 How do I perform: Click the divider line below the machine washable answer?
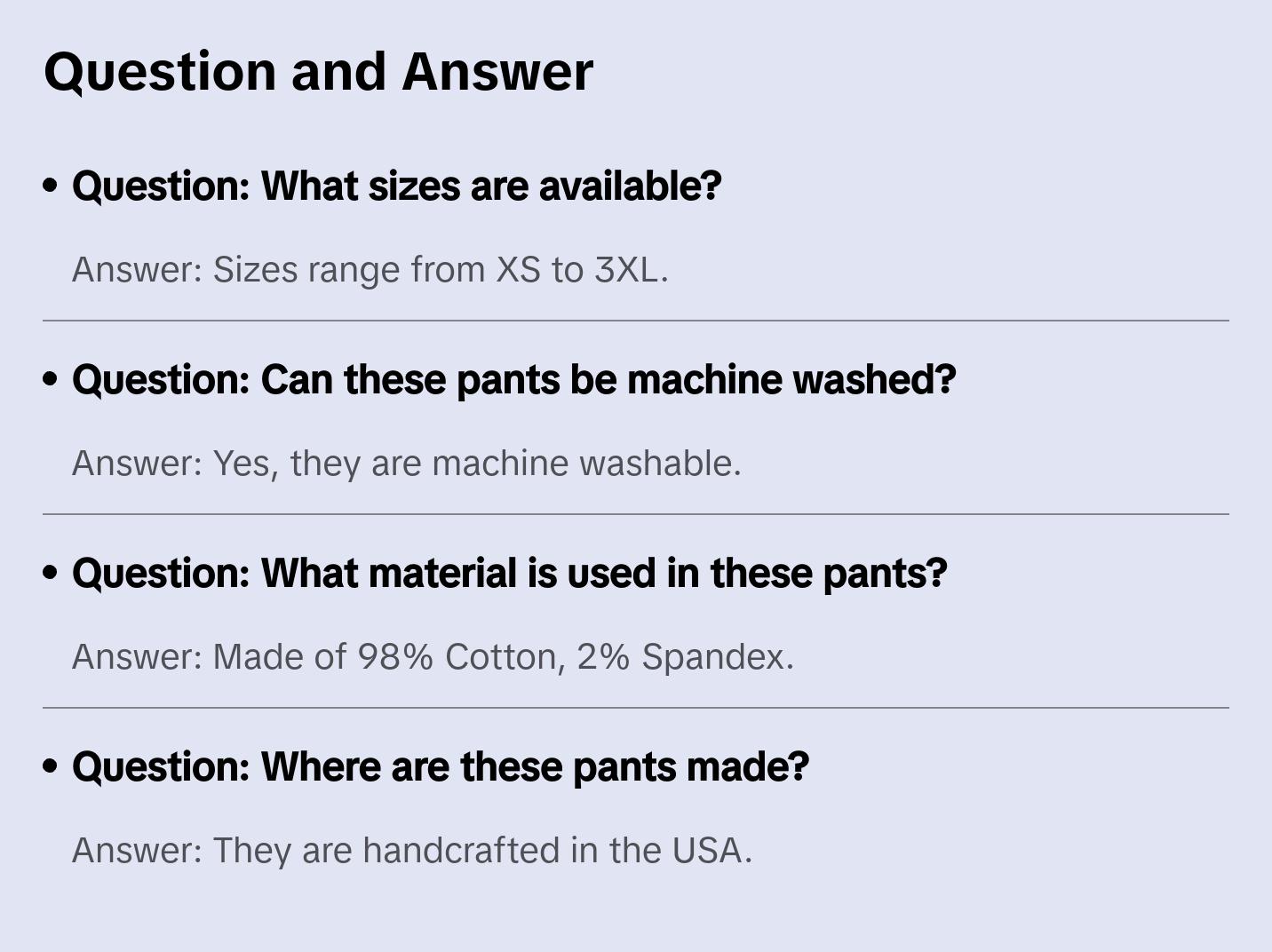click(636, 514)
